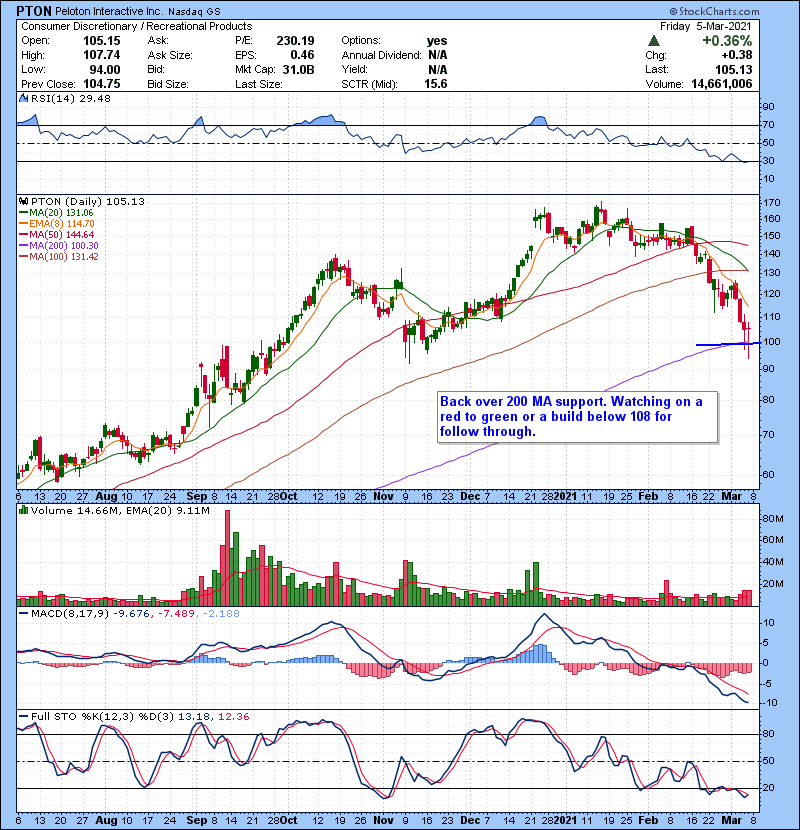Click the Mkt Cap value 31.0B
This screenshot has height=830, width=800.
pyautogui.click(x=299, y=69)
